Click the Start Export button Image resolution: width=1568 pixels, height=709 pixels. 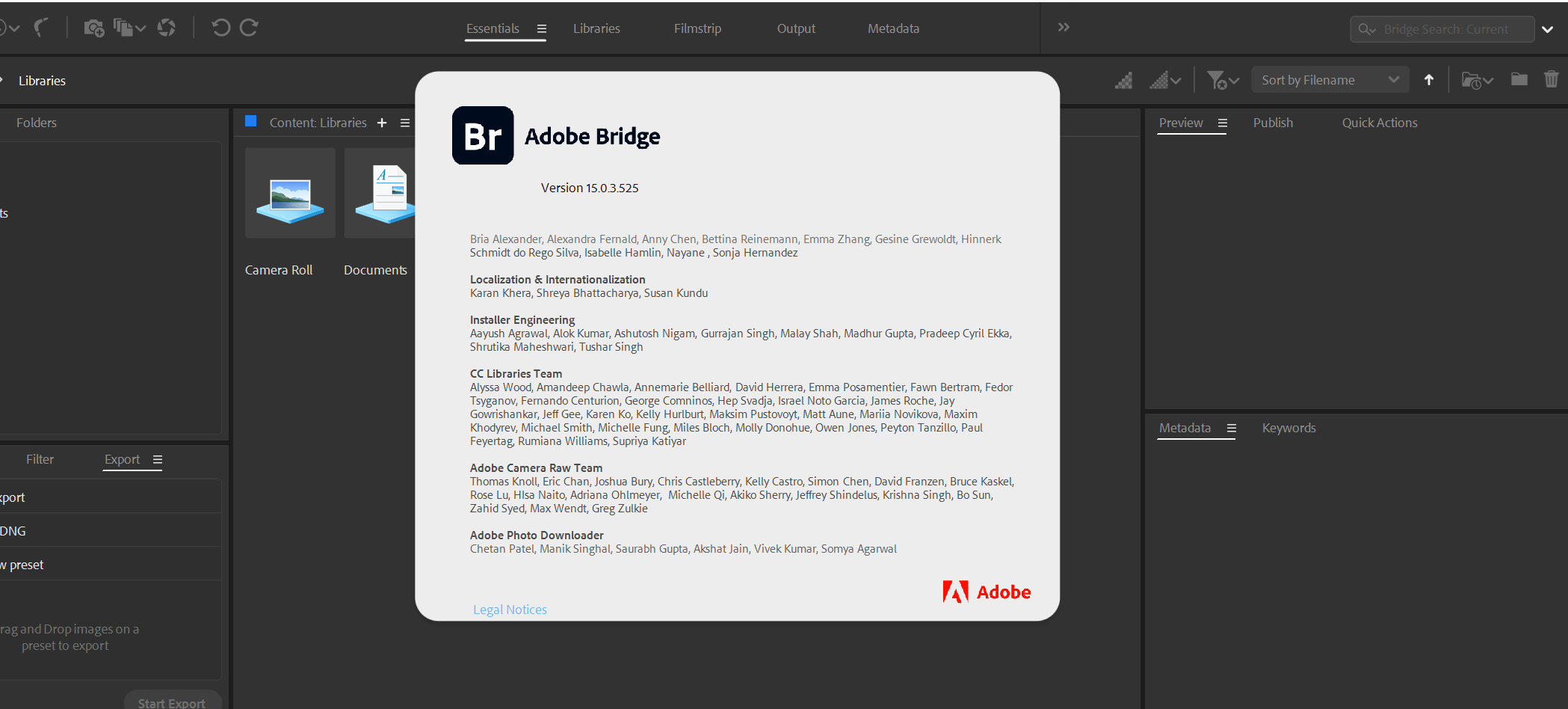point(172,702)
